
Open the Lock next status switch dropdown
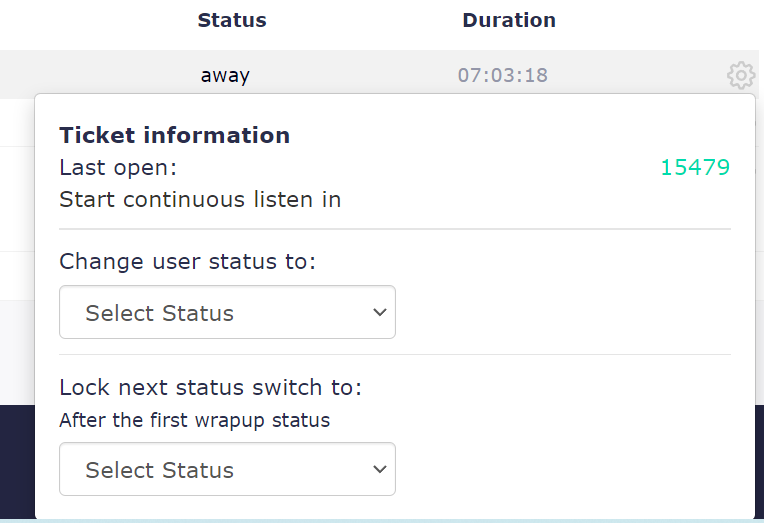click(x=227, y=469)
